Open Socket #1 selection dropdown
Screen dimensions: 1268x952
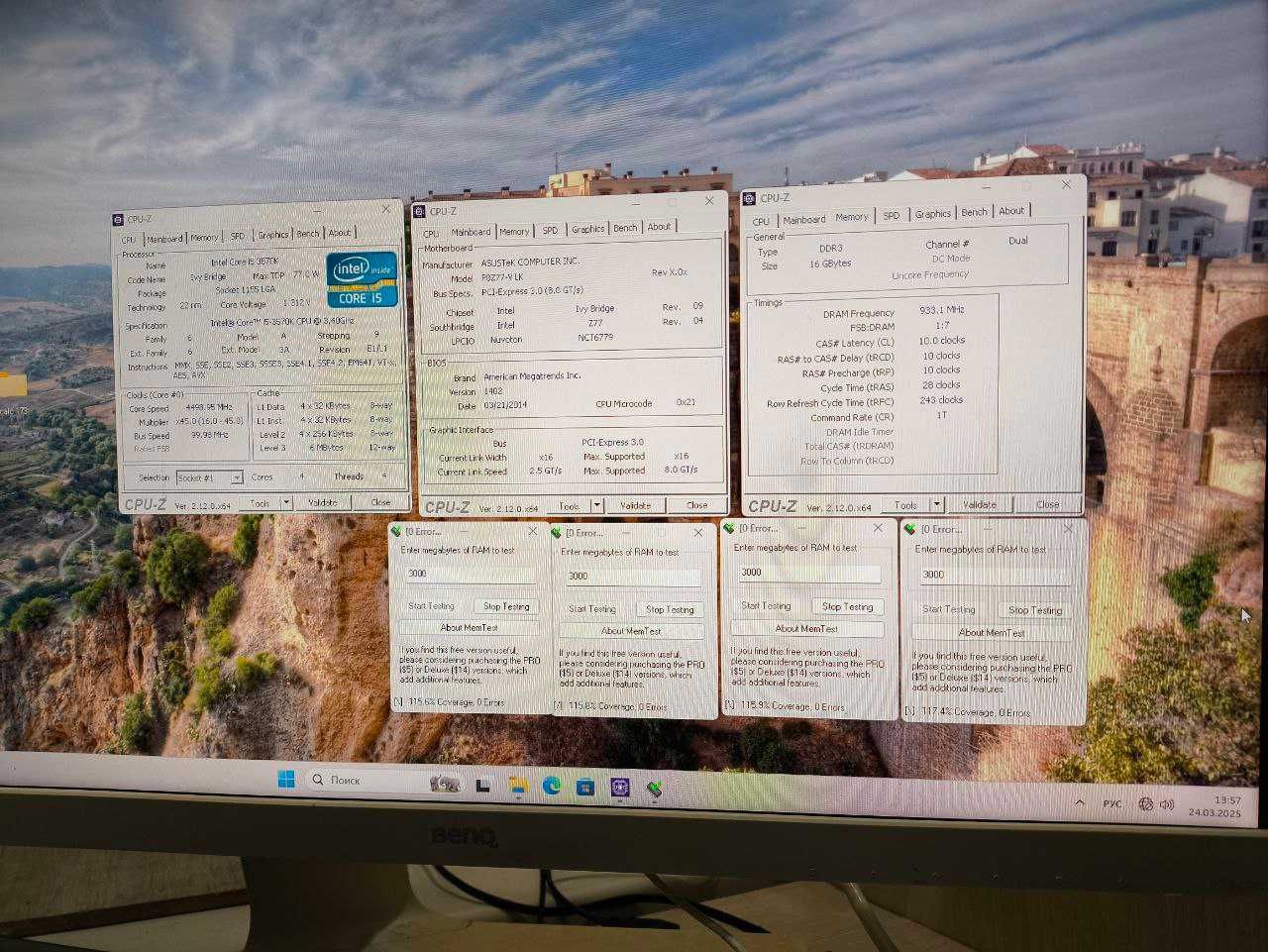pyautogui.click(x=237, y=477)
